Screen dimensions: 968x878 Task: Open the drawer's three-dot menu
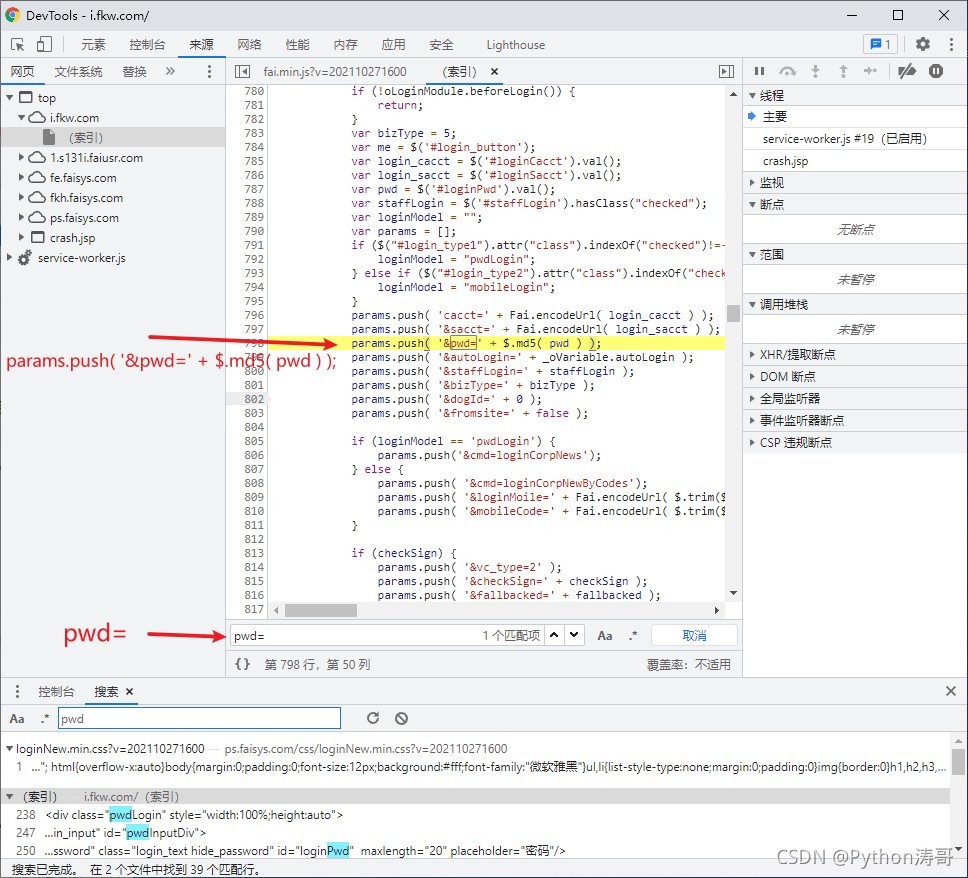tap(17, 691)
